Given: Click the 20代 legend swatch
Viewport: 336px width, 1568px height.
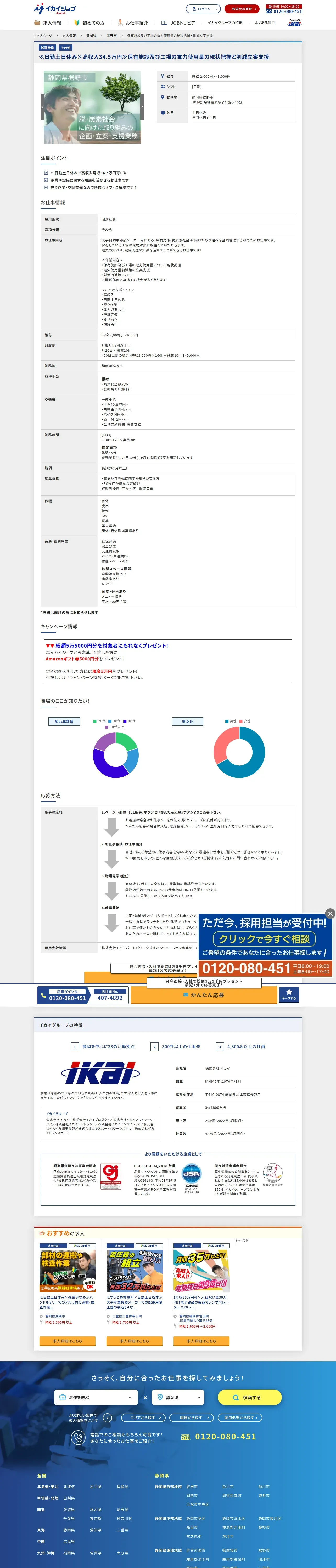Looking at the screenshot, I should tap(95, 721).
